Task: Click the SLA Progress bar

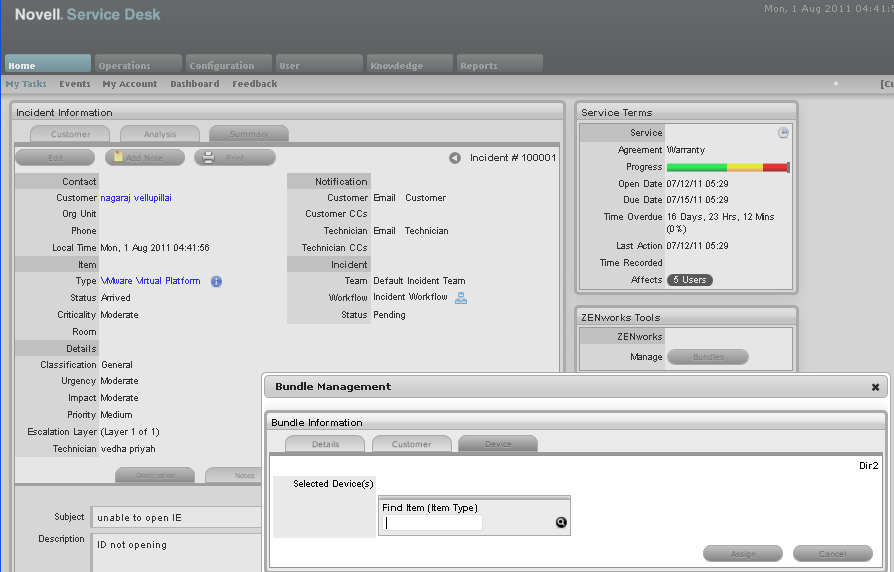Action: [x=728, y=167]
